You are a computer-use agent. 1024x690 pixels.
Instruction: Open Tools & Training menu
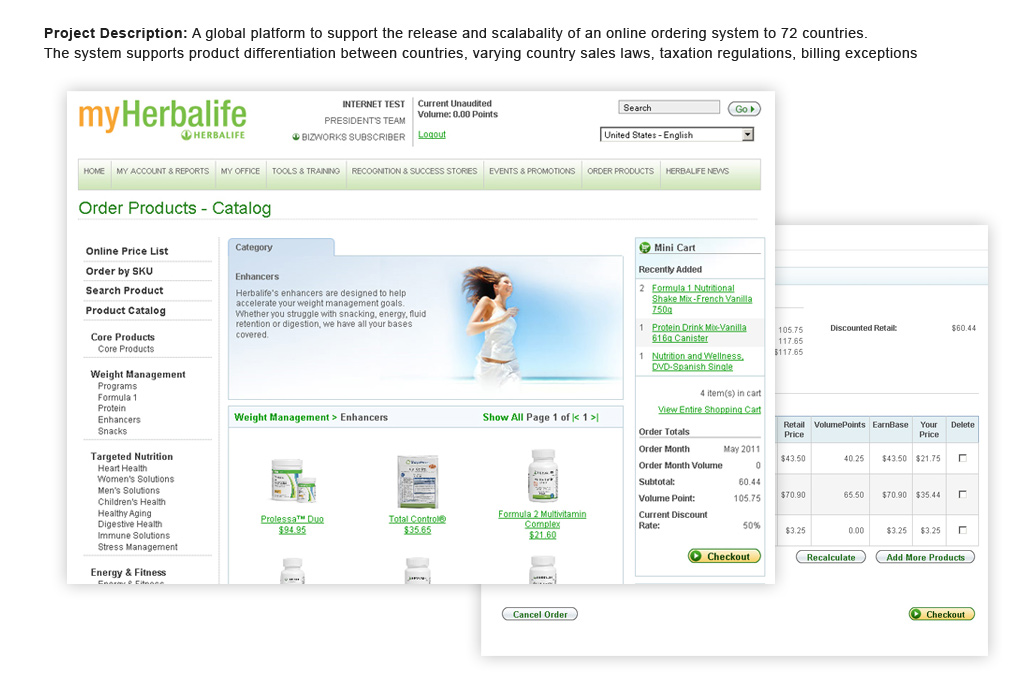click(x=306, y=171)
